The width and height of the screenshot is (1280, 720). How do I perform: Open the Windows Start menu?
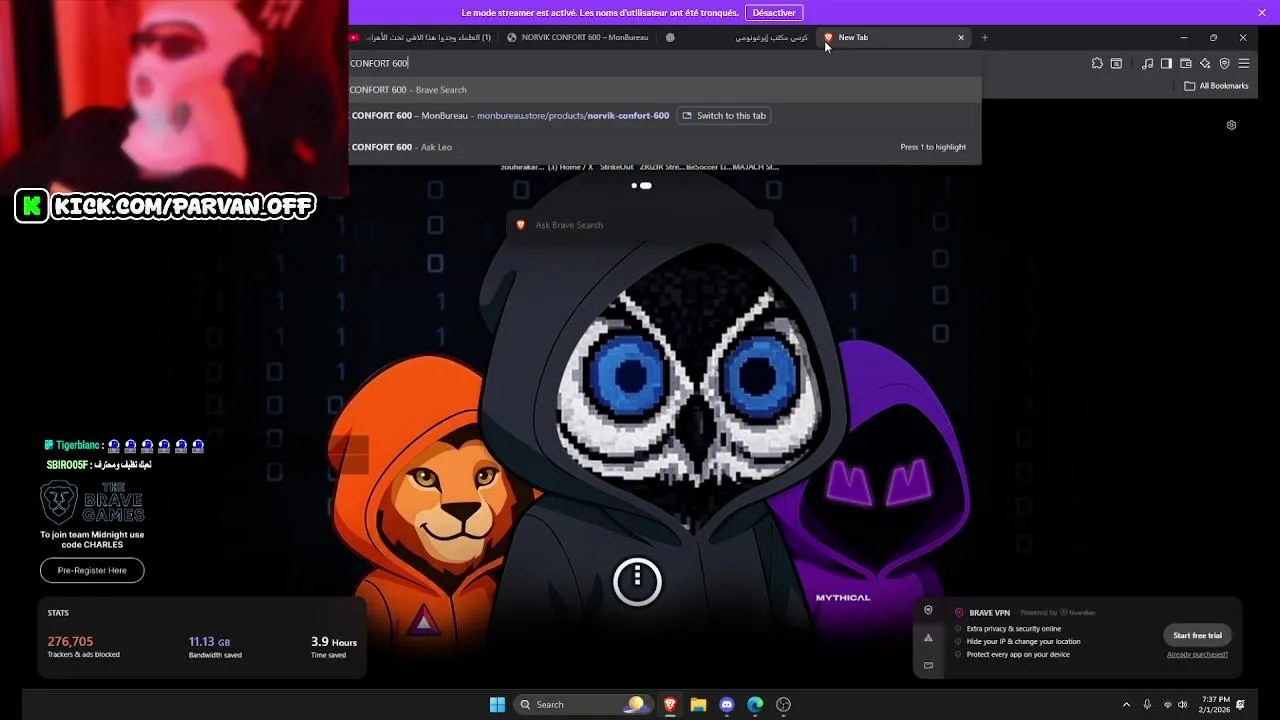coord(497,704)
